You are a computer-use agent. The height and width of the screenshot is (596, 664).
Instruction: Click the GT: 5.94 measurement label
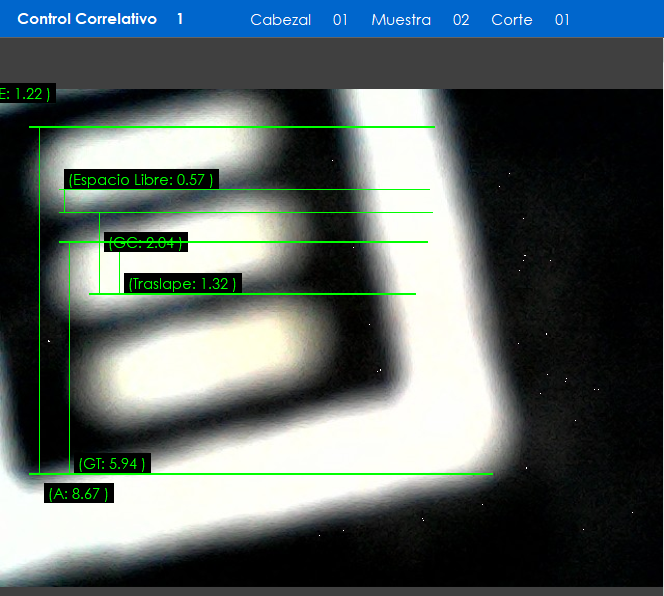[x=112, y=464]
